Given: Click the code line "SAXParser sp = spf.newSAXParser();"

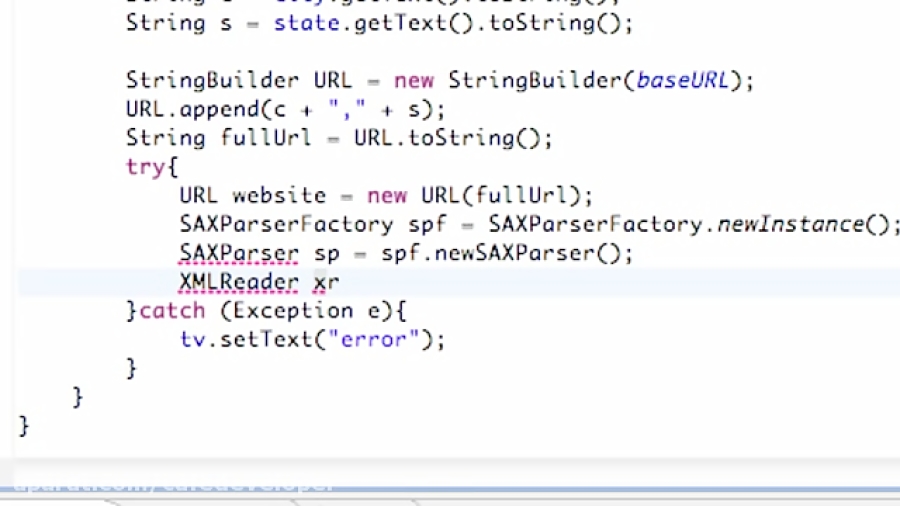Looking at the screenshot, I should pyautogui.click(x=406, y=253).
